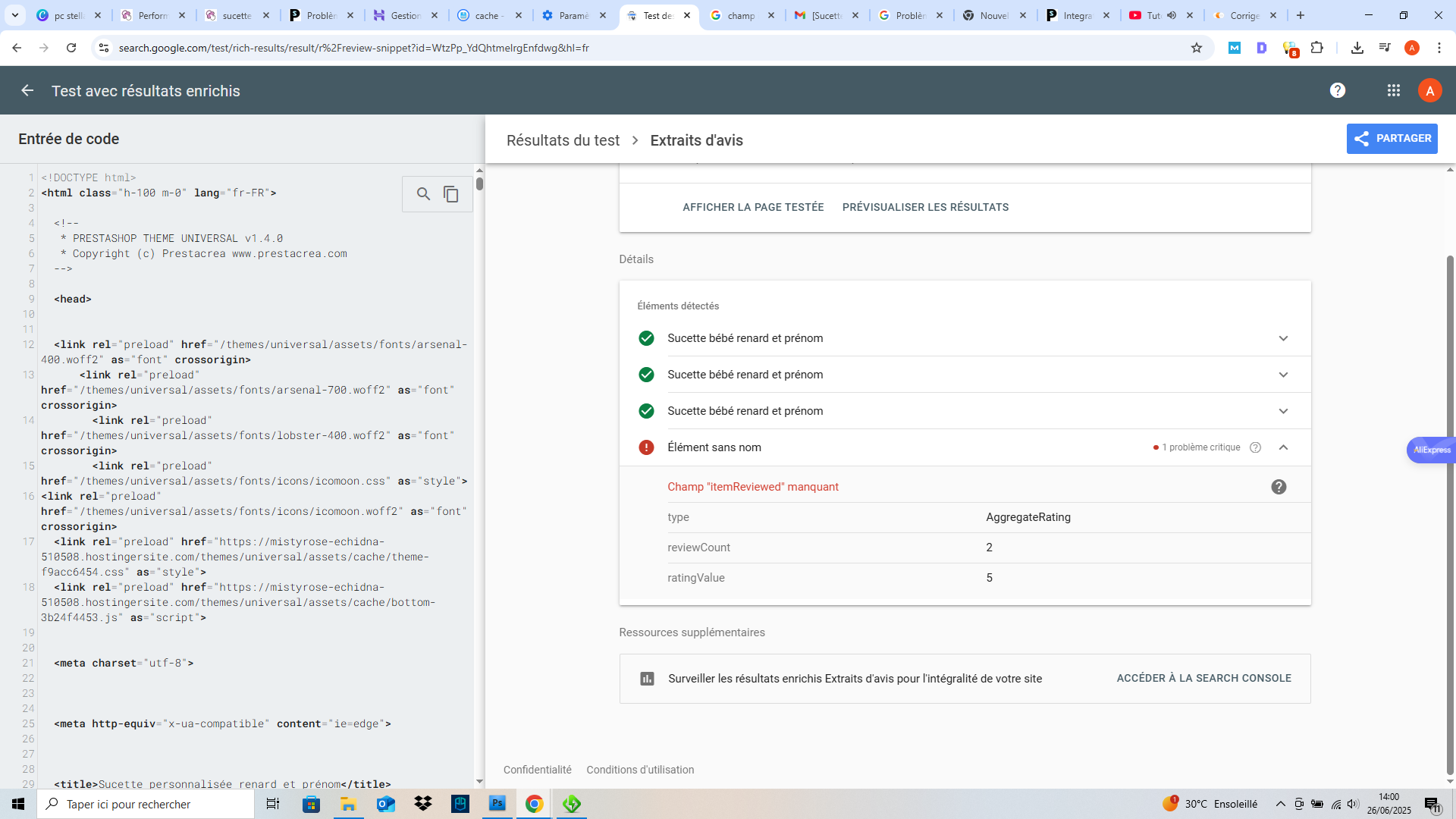Image resolution: width=1456 pixels, height=819 pixels.
Task: Open Outlook from the taskbar
Action: pyautogui.click(x=386, y=804)
